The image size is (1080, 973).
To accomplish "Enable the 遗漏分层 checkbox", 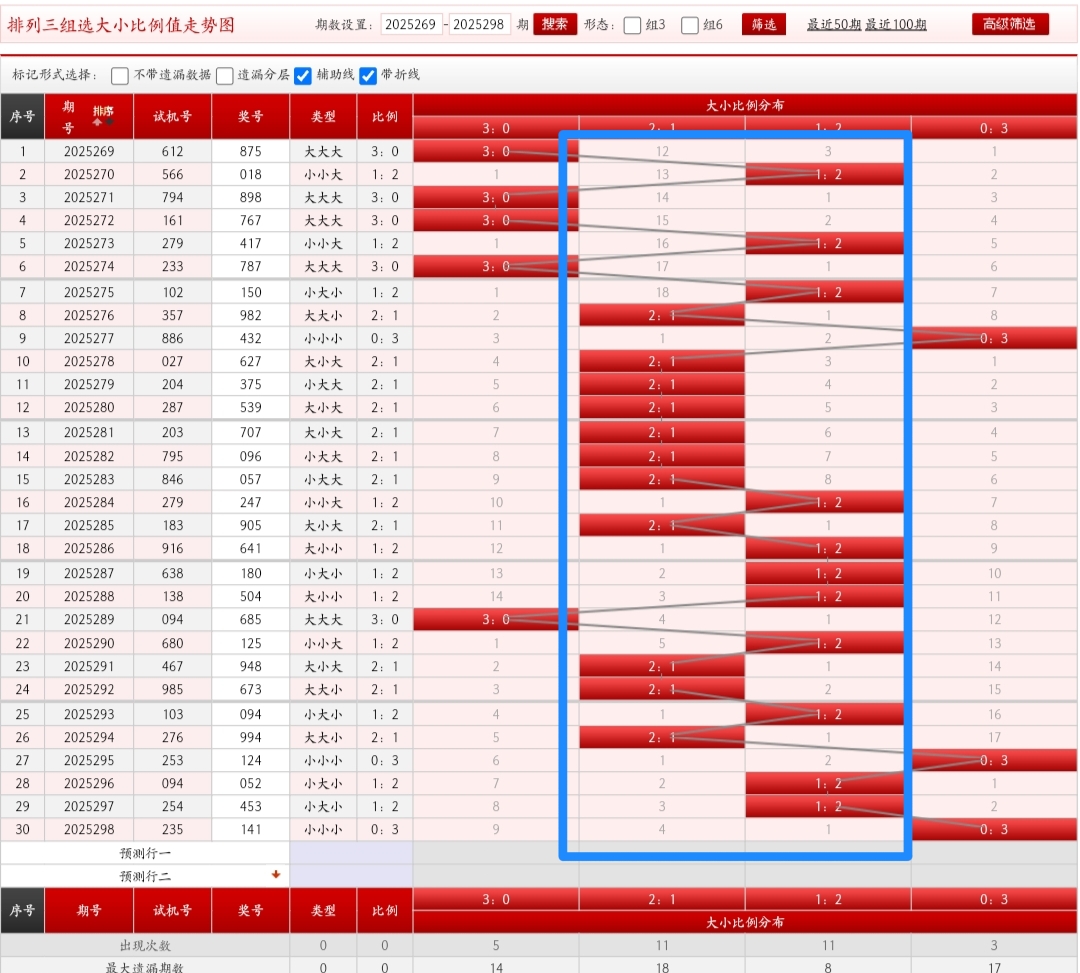I will [x=225, y=76].
